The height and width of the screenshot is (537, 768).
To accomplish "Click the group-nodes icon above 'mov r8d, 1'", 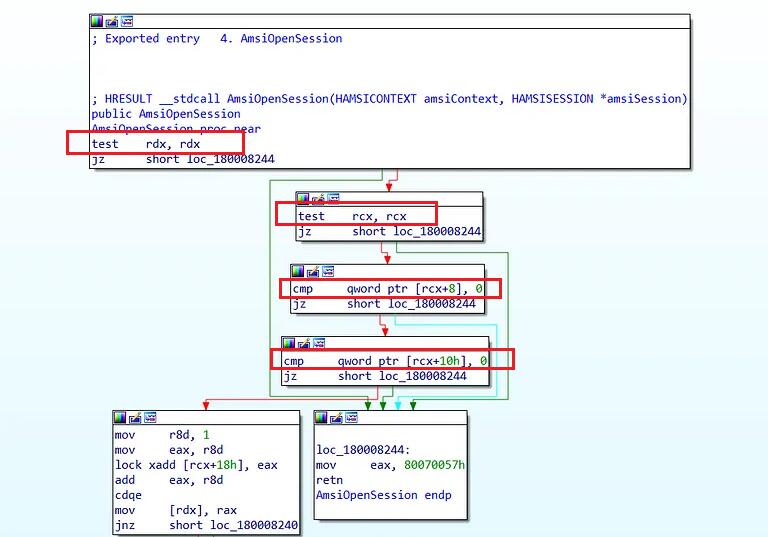I will click(150, 417).
